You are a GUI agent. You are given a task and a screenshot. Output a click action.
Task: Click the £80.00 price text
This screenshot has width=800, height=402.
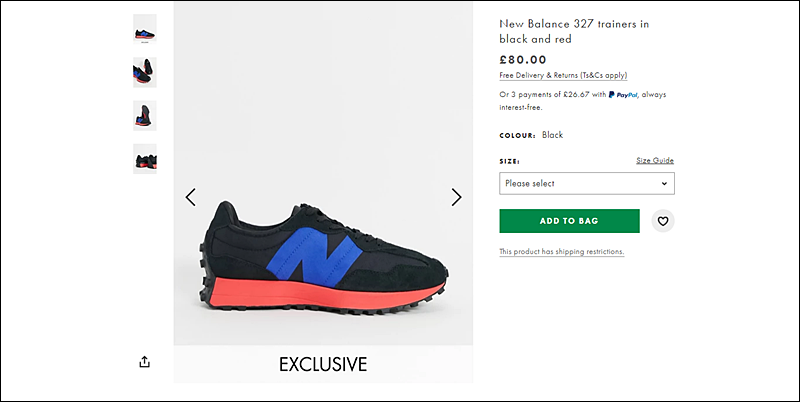(x=523, y=60)
